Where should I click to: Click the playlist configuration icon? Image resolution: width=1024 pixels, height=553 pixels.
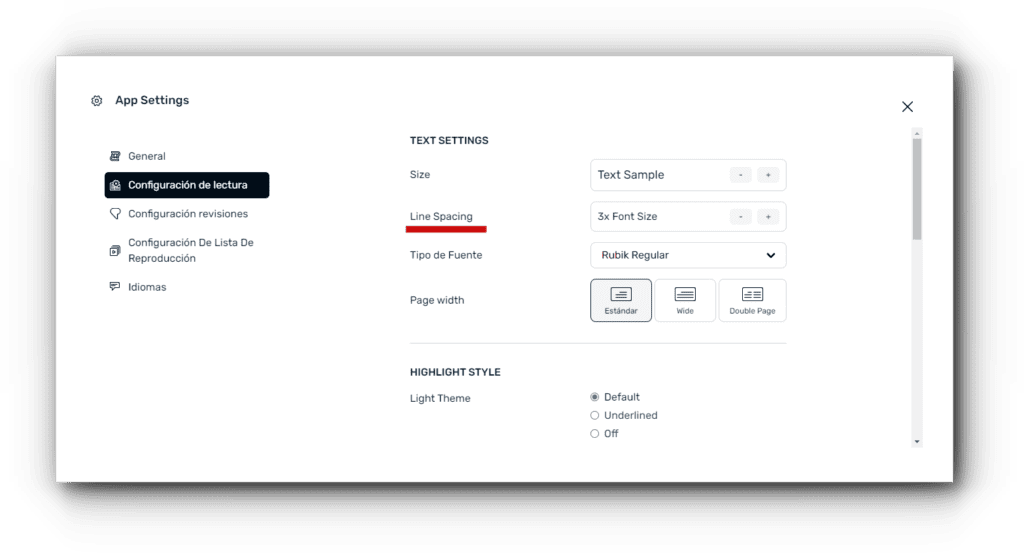pos(115,250)
